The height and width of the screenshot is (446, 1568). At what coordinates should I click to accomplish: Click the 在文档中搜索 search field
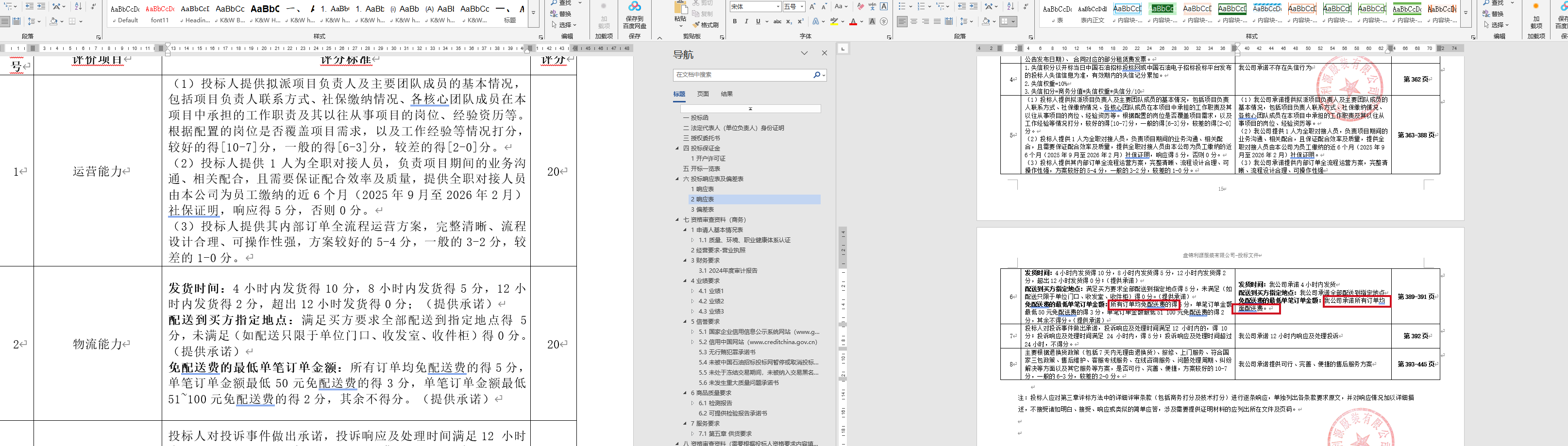[742, 75]
